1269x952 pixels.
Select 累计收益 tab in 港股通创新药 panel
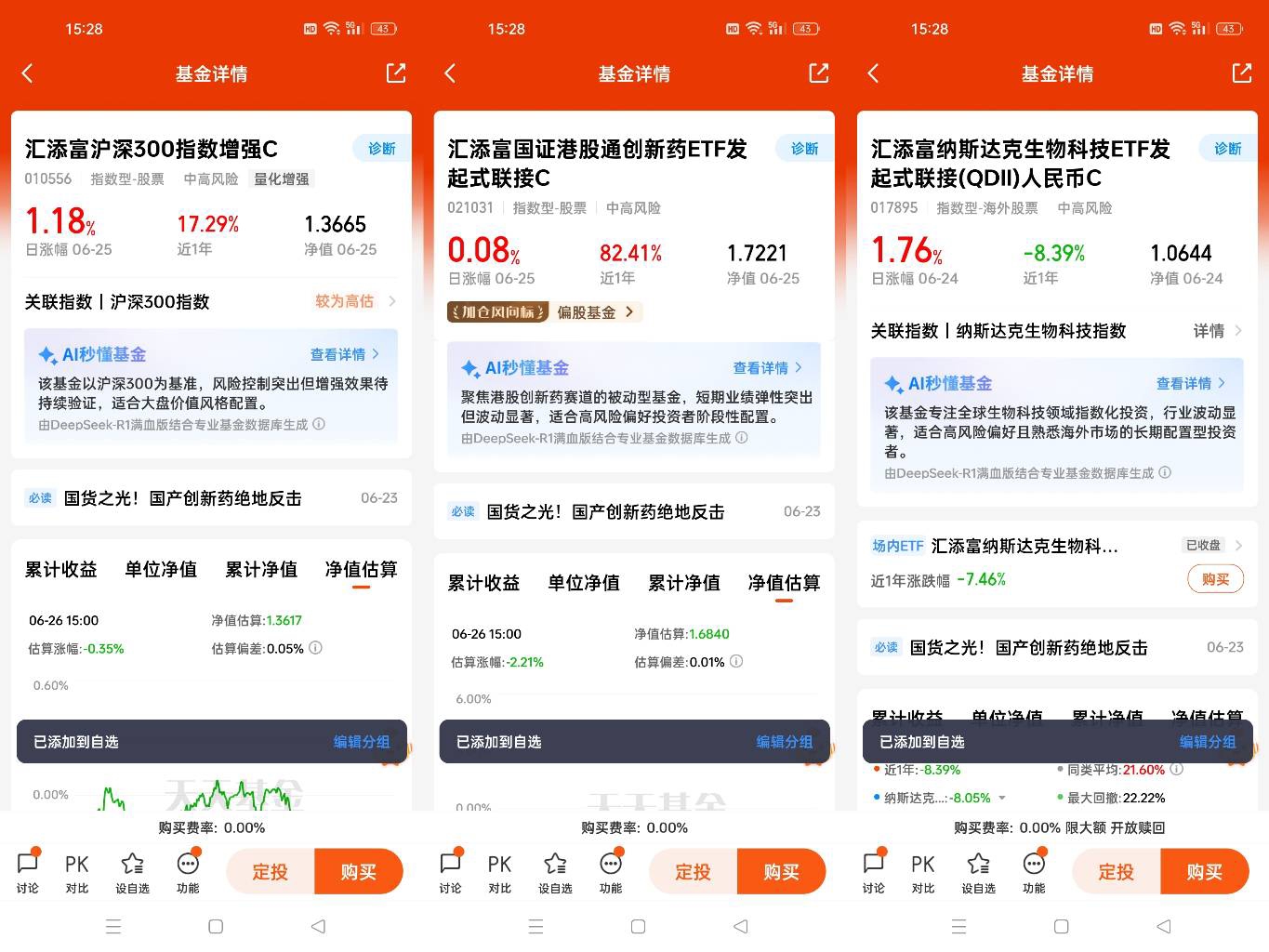483,583
